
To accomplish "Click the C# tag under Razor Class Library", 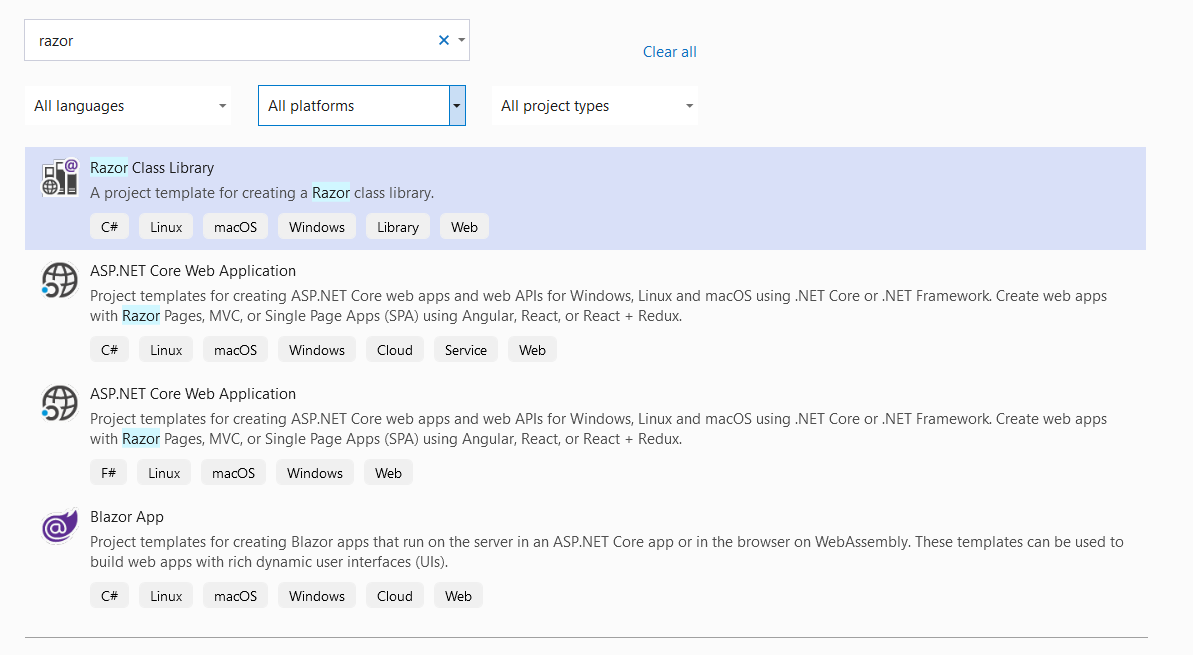I will click(110, 227).
